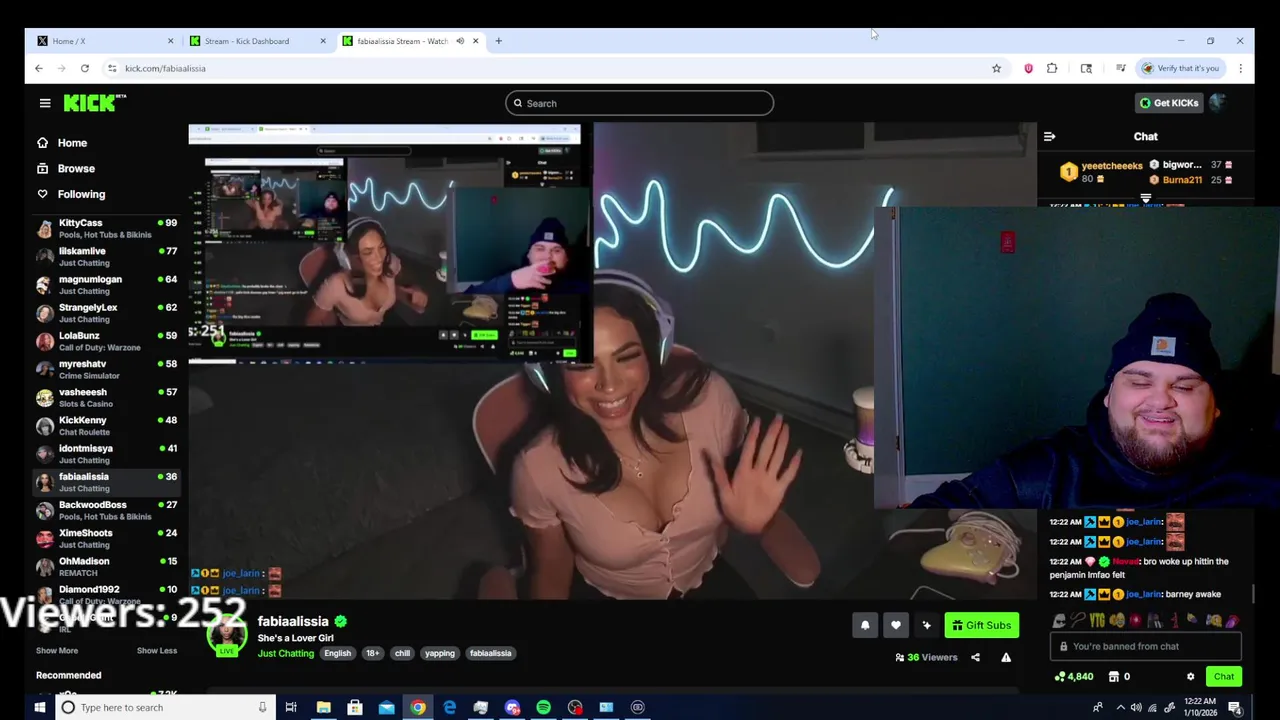
Task: Open LolaBunz channel in sidebar
Action: (106, 341)
